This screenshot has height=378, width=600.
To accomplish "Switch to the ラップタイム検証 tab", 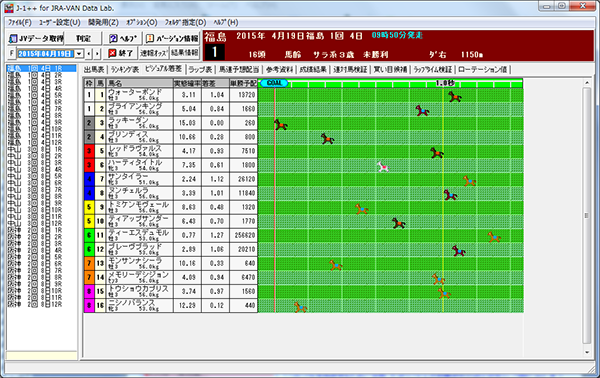I will click(x=432, y=70).
